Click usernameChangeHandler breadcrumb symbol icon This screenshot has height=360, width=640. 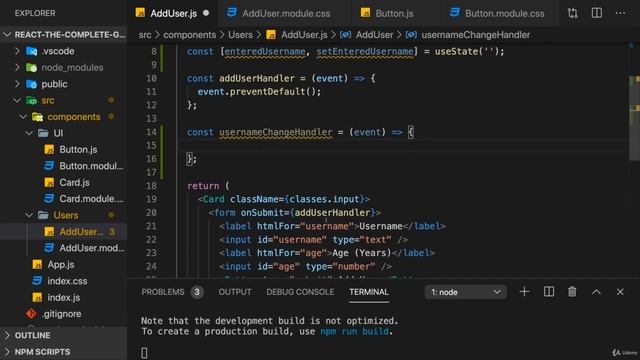411,35
